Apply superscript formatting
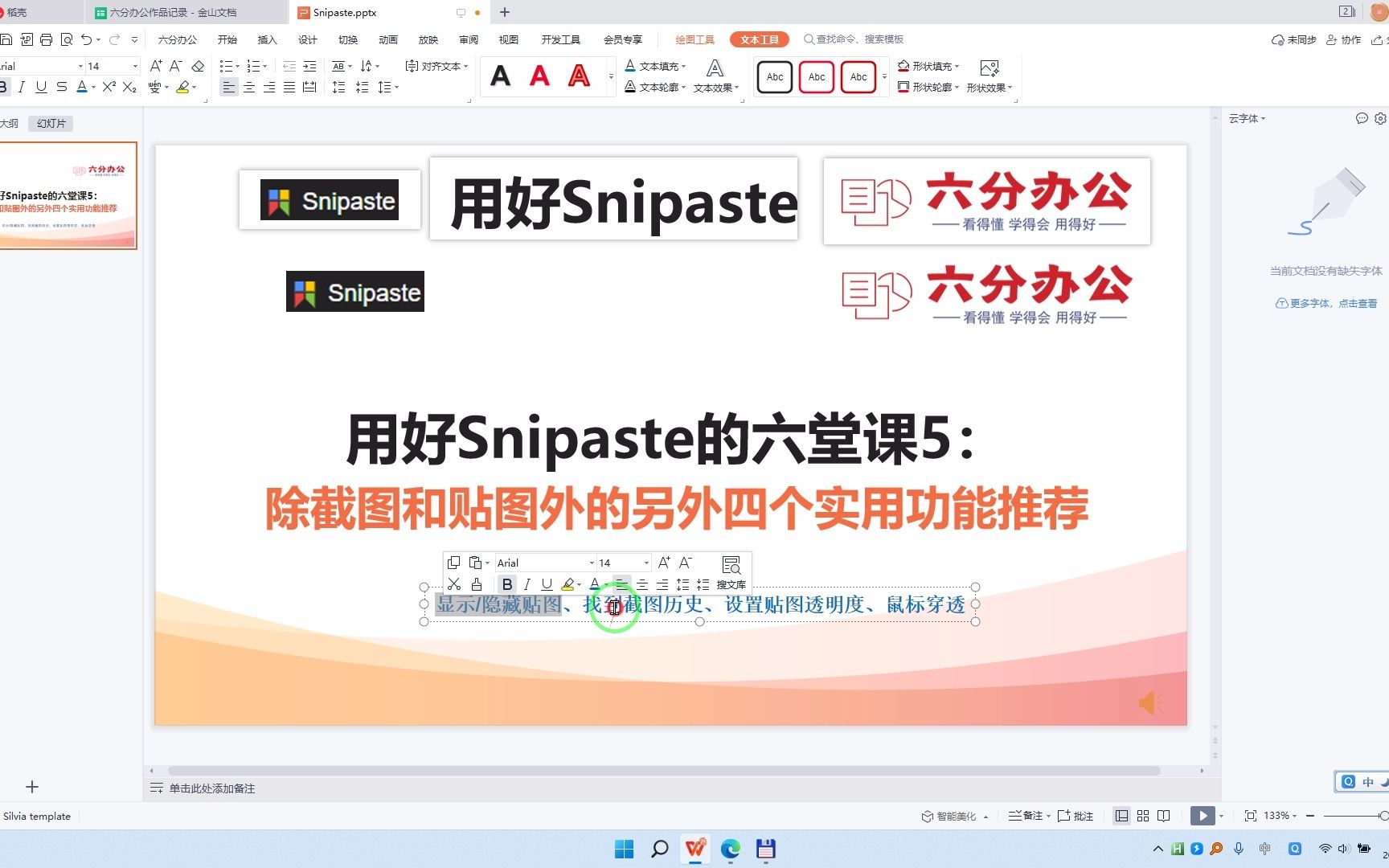The image size is (1389, 868). pyautogui.click(x=109, y=87)
